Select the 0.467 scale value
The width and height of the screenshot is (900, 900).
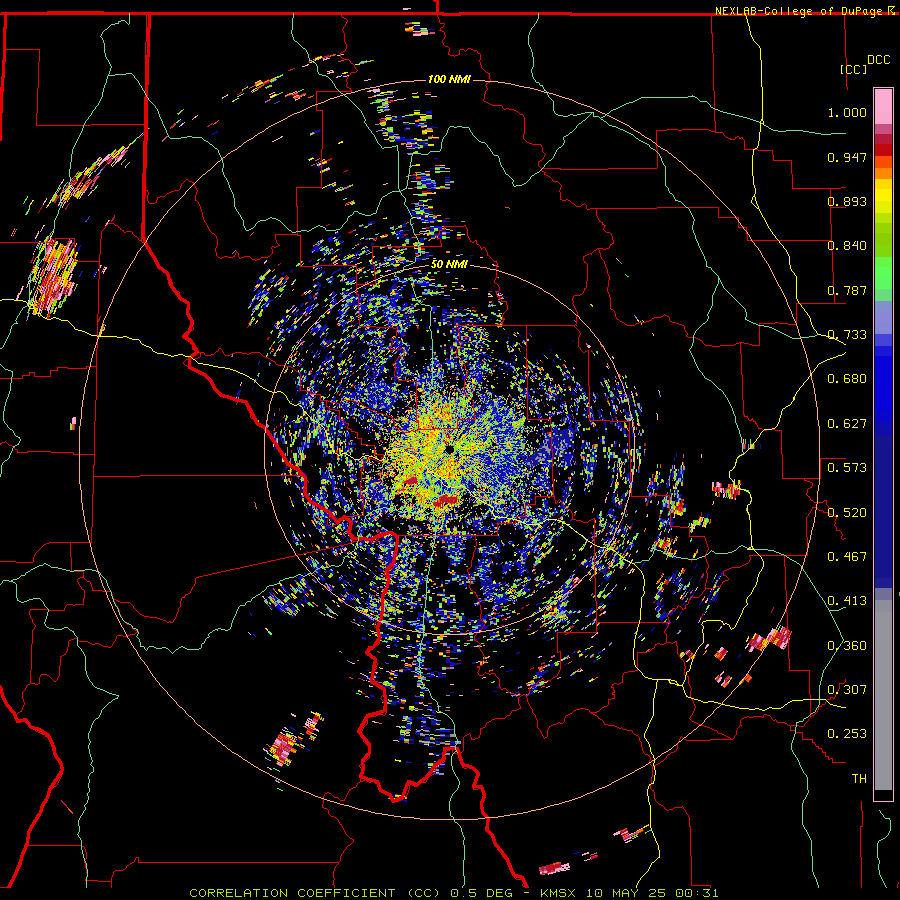click(847, 557)
